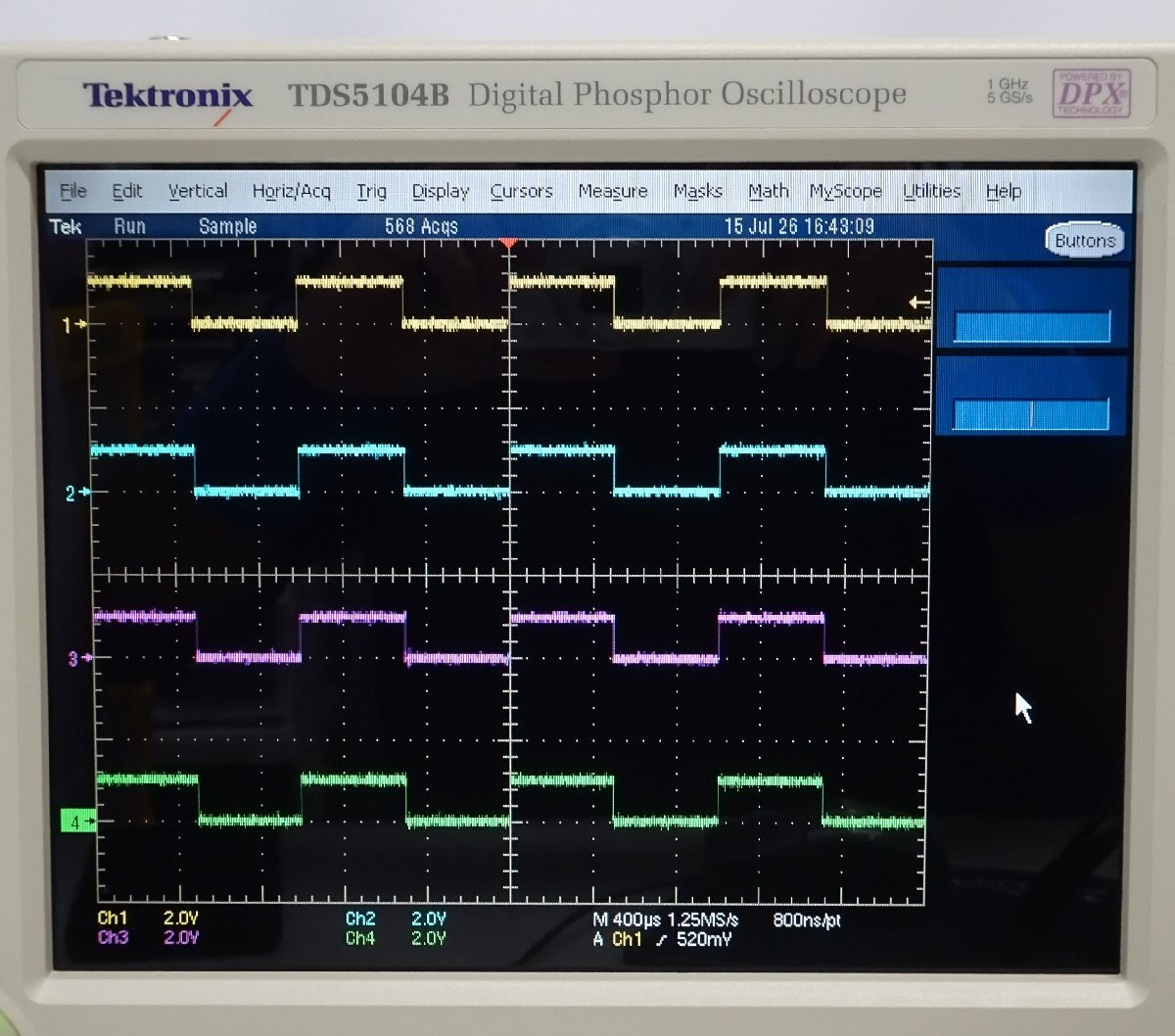Click the cyan channel 2 waveform
The height and width of the screenshot is (1036, 1175).
pyautogui.click(x=509, y=471)
